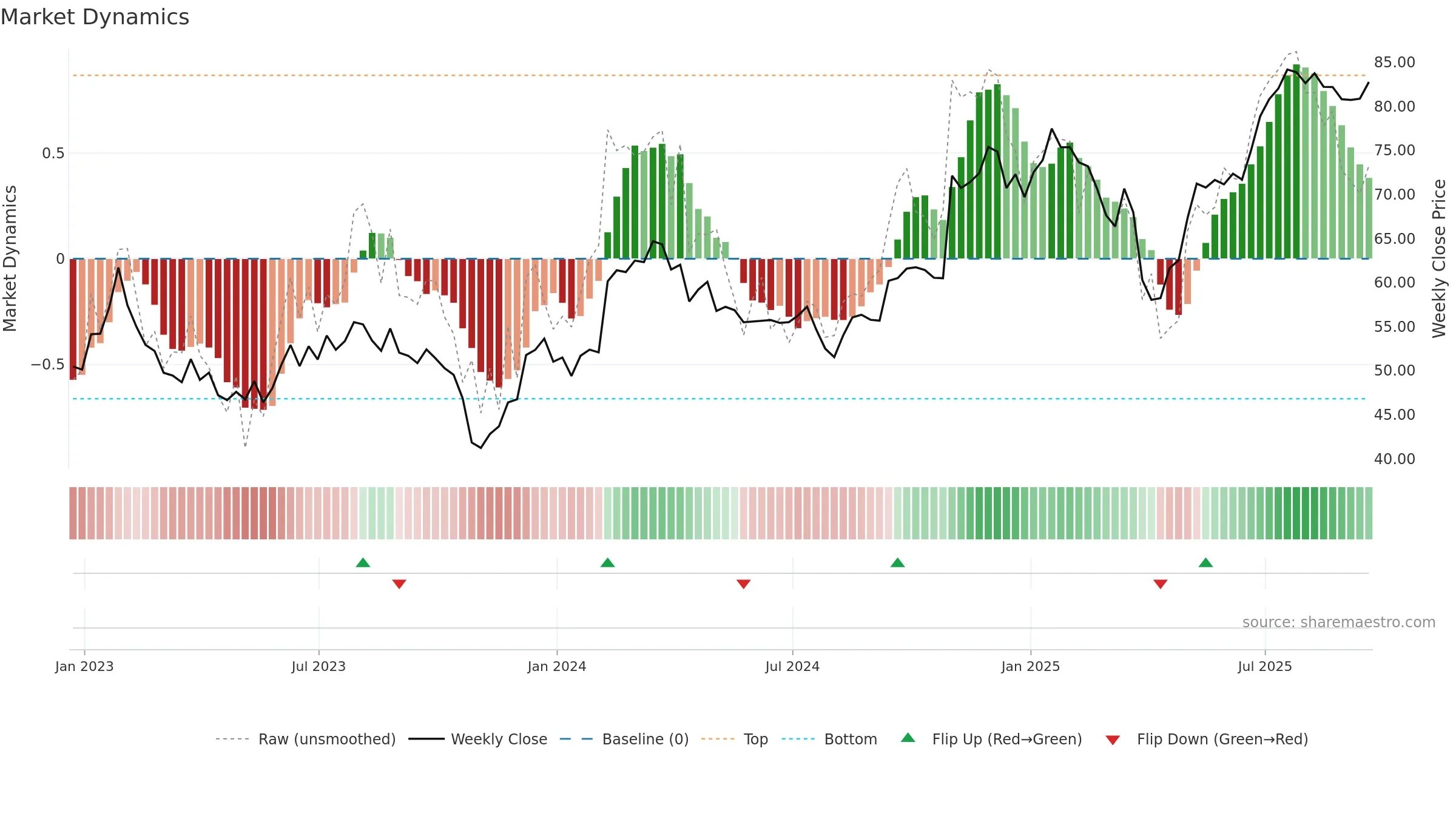The image size is (1456, 819).
Task: Click the green Flip Up triangle in legend
Action: click(908, 738)
